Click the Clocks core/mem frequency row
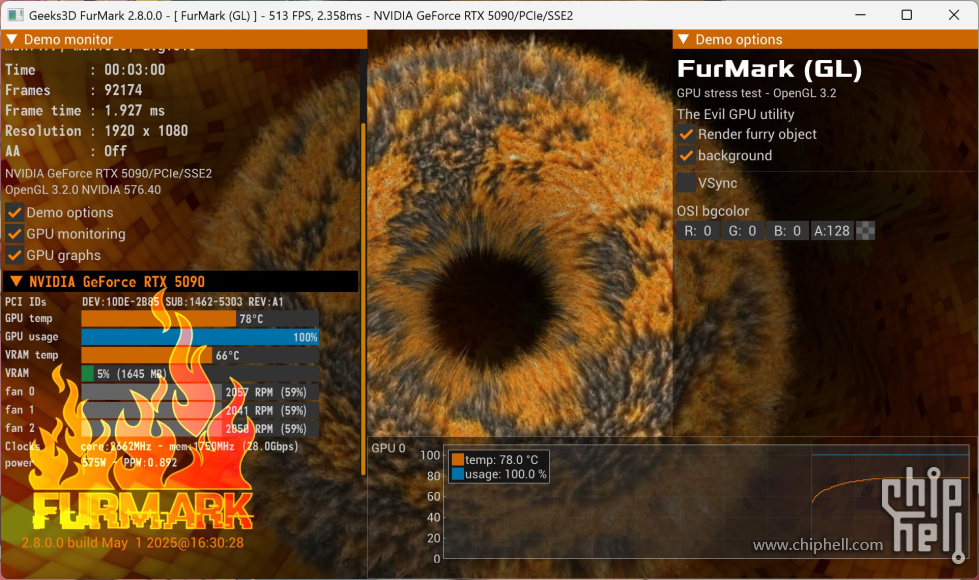 (152, 446)
